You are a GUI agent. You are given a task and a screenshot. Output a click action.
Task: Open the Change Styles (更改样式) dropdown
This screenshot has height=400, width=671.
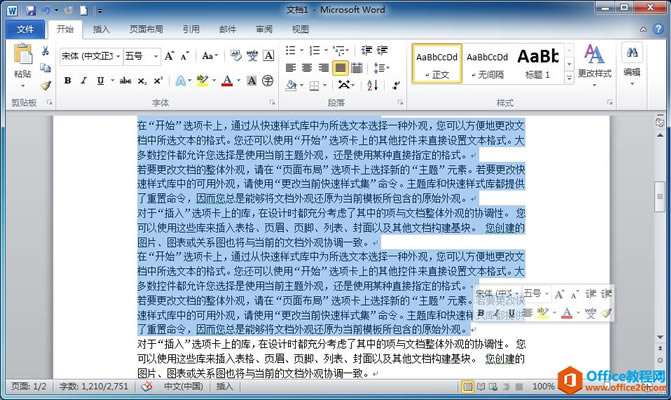point(594,64)
